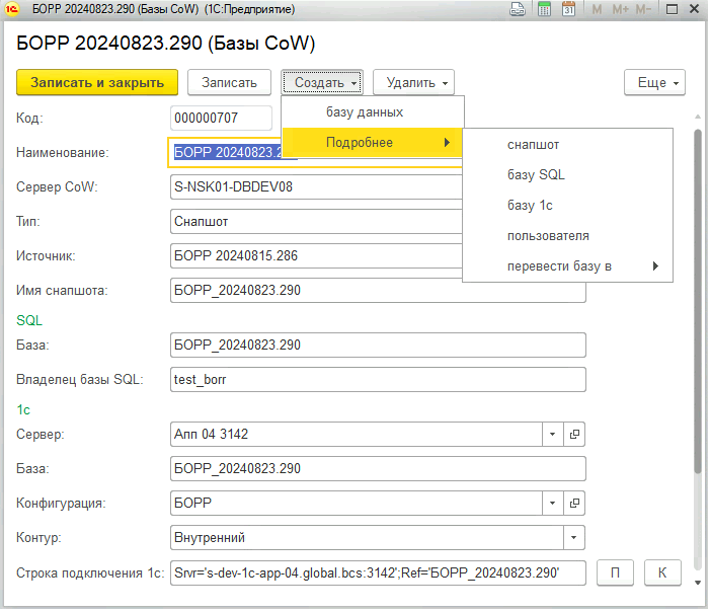Focus the Код field 000000707
This screenshot has width=708, height=609.
point(221,118)
